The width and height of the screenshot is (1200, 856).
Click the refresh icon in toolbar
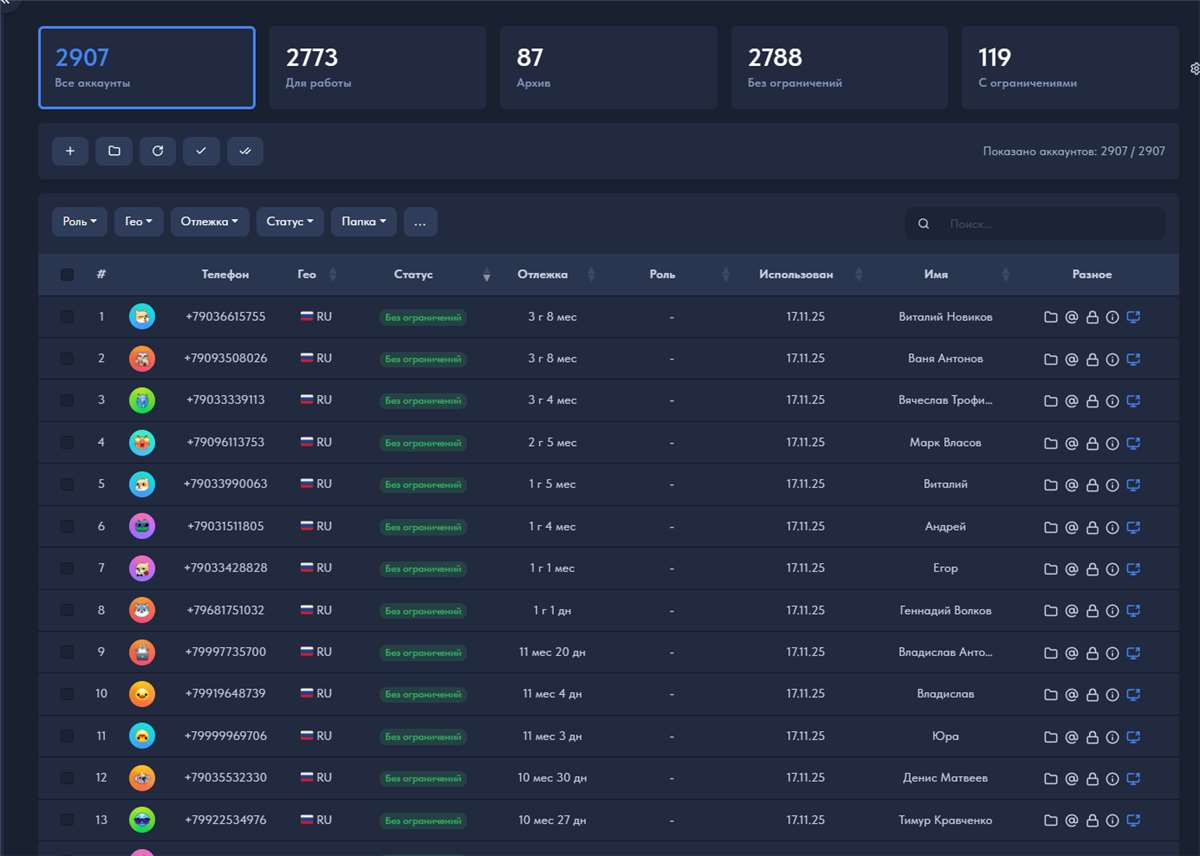[158, 151]
